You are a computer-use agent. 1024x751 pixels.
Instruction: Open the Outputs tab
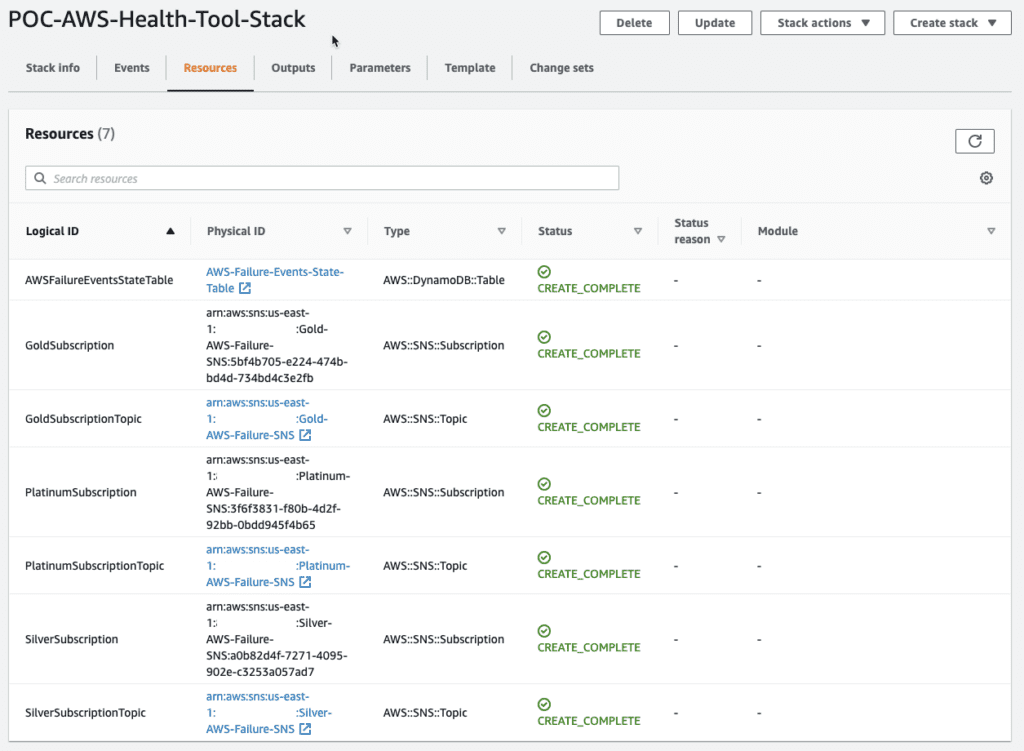click(293, 68)
